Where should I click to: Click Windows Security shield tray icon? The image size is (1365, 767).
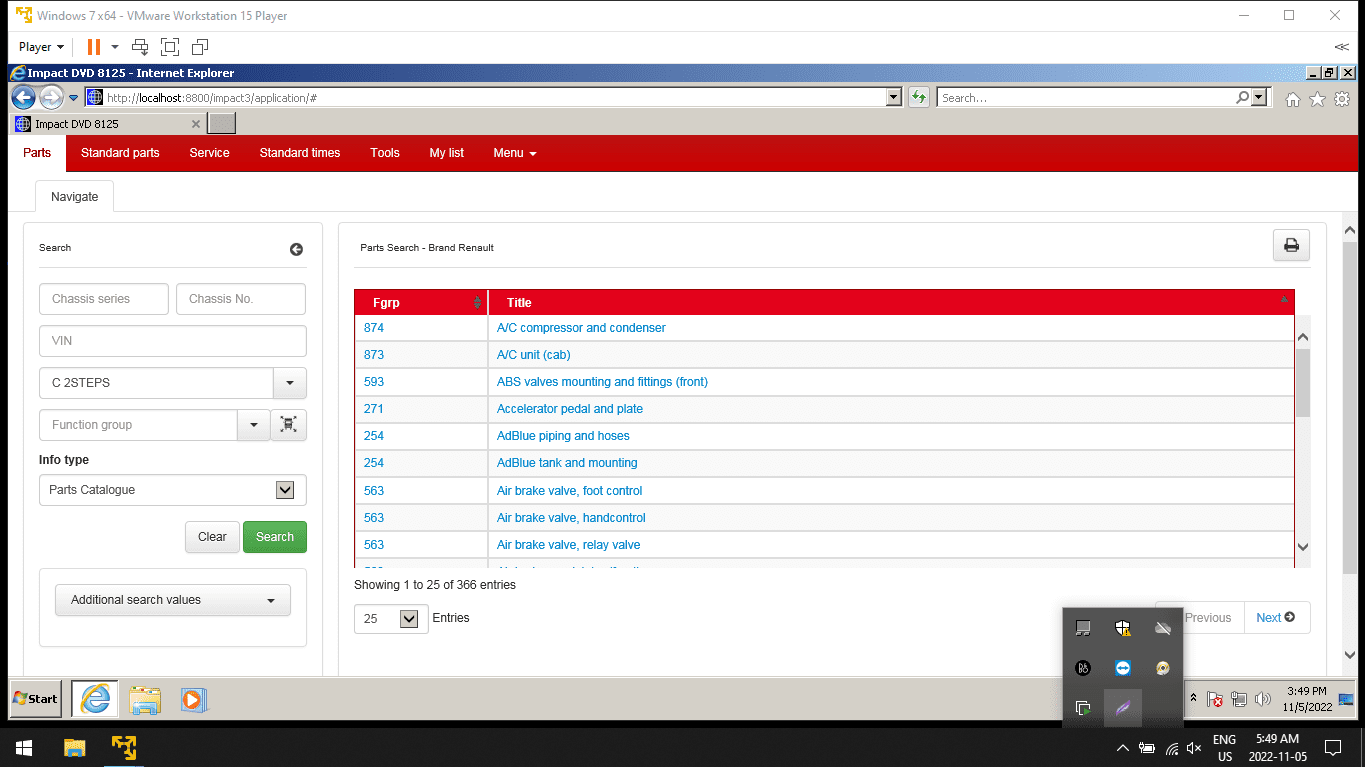point(1123,628)
